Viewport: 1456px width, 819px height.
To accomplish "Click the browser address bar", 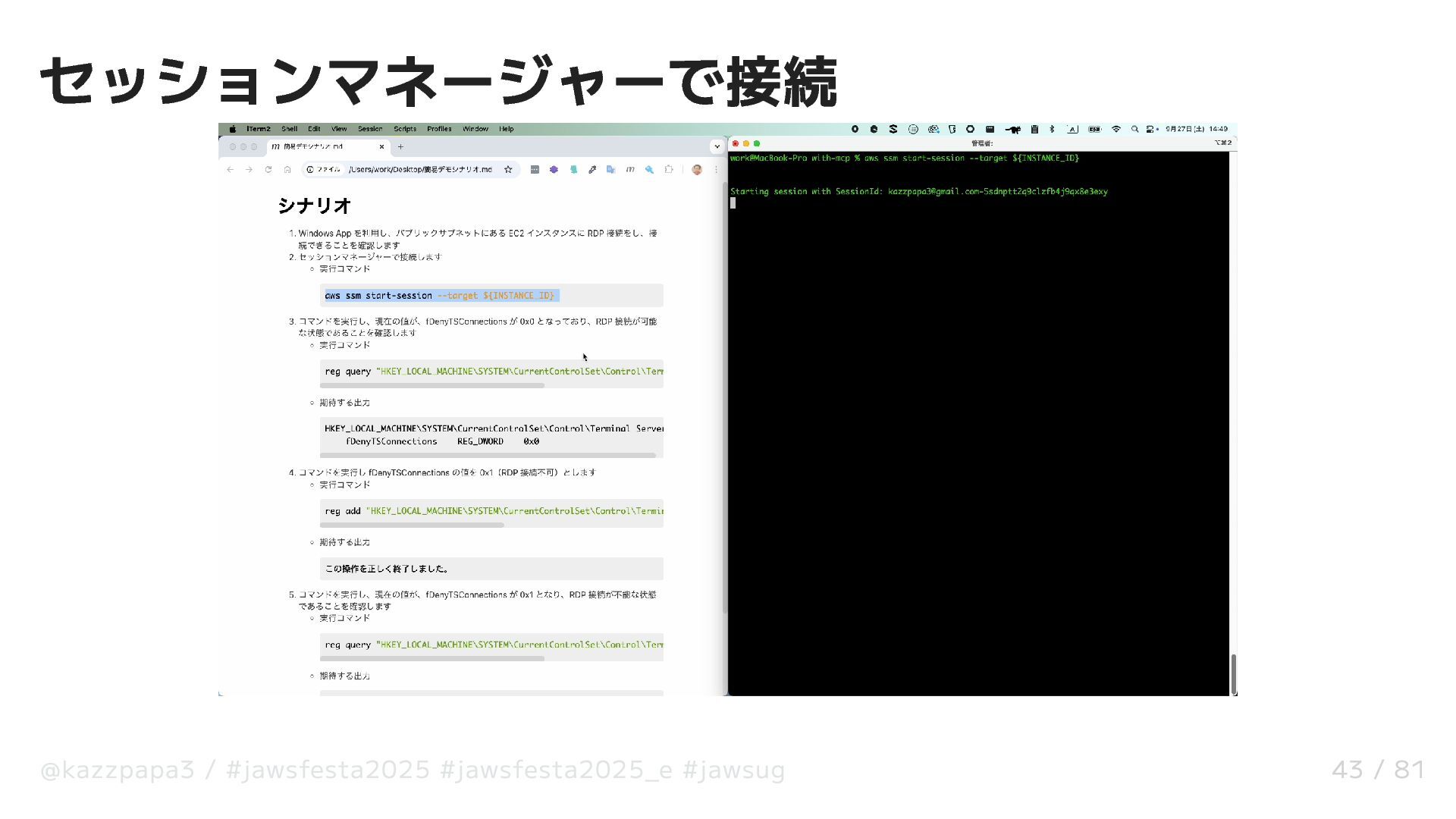I will (x=421, y=170).
